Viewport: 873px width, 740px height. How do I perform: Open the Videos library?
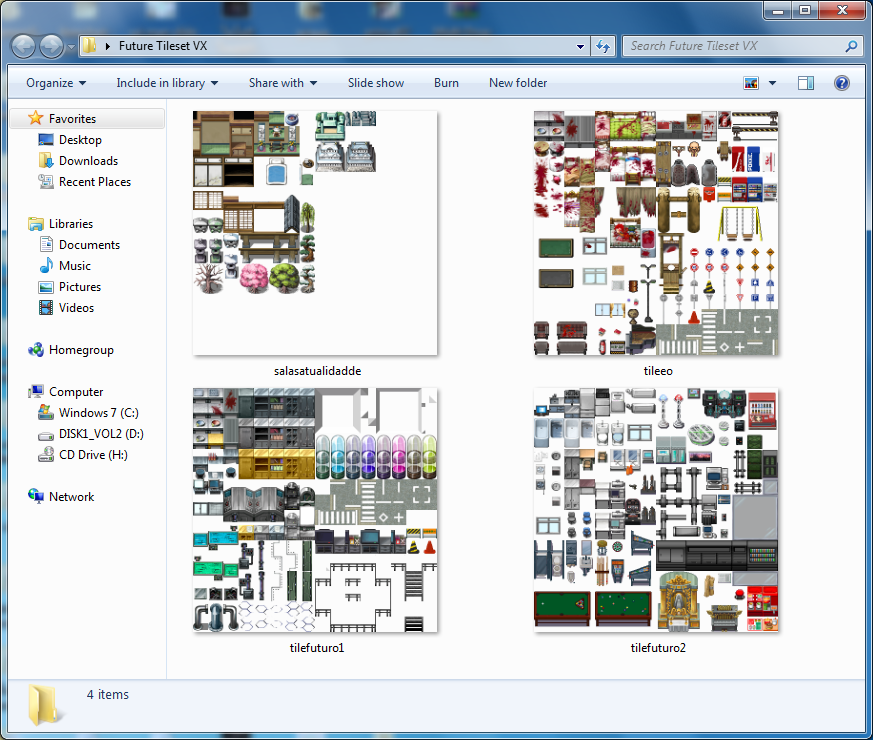pos(76,308)
